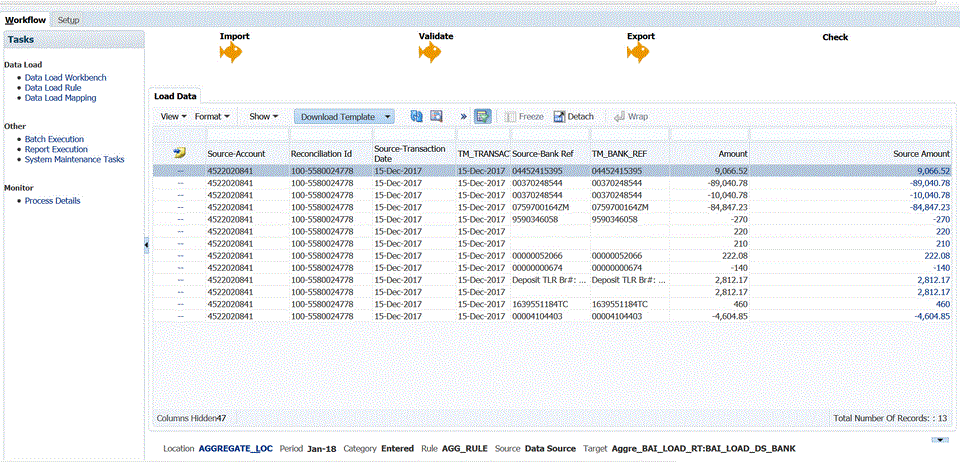960x462 pixels.
Task: Open the Format dropdown menu
Action: click(212, 116)
